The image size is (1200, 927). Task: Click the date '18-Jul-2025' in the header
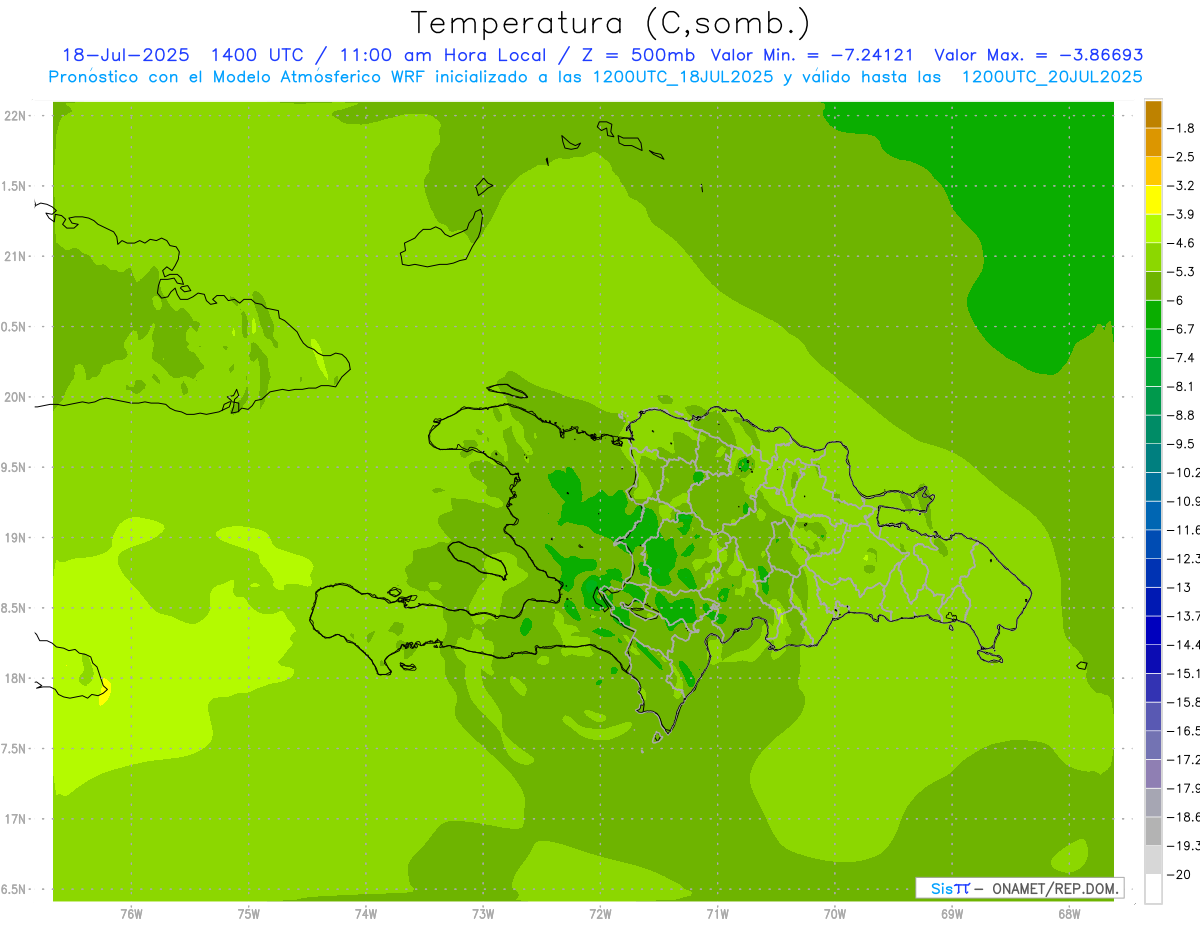pyautogui.click(x=124, y=55)
